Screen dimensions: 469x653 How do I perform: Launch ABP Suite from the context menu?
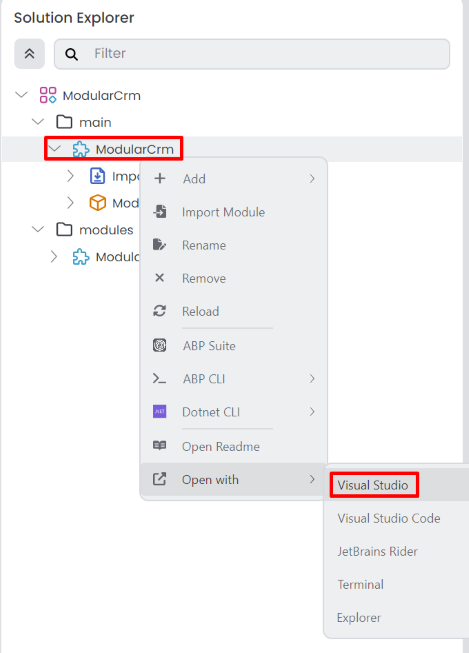pyautogui.click(x=234, y=346)
